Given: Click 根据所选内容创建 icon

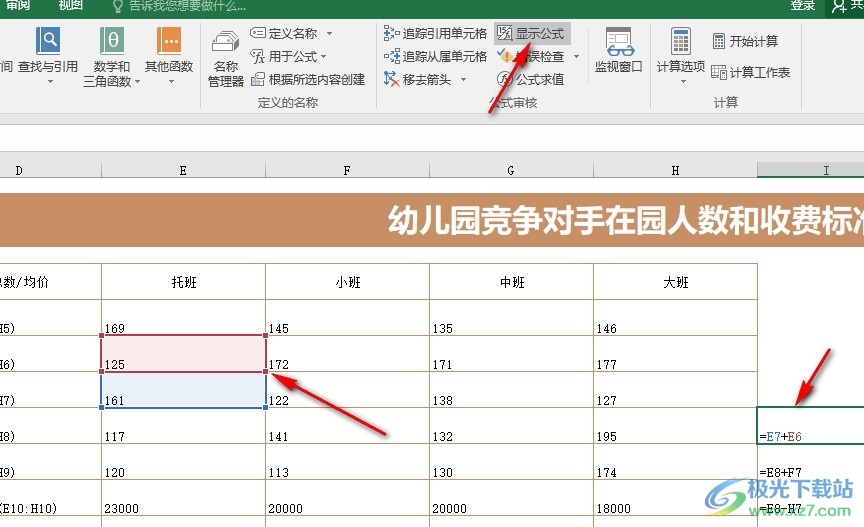Looking at the screenshot, I should pos(258,79).
